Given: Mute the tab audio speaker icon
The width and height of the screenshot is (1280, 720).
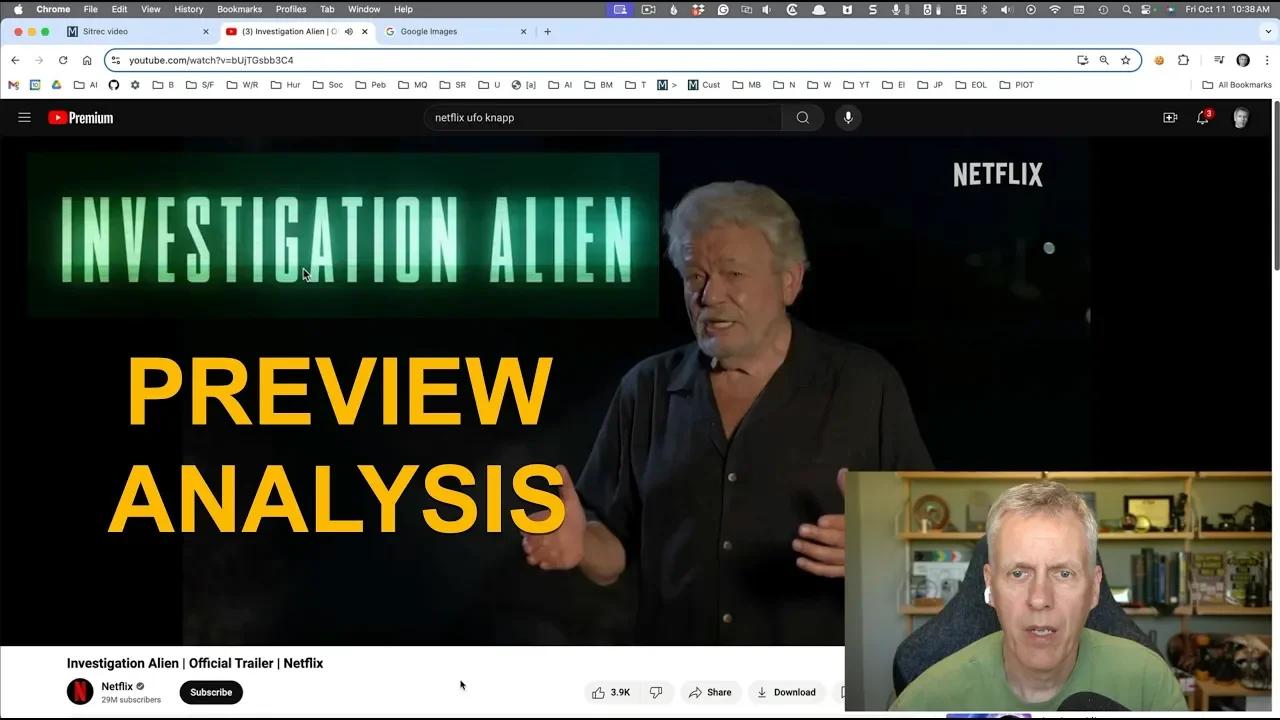Looking at the screenshot, I should [347, 31].
